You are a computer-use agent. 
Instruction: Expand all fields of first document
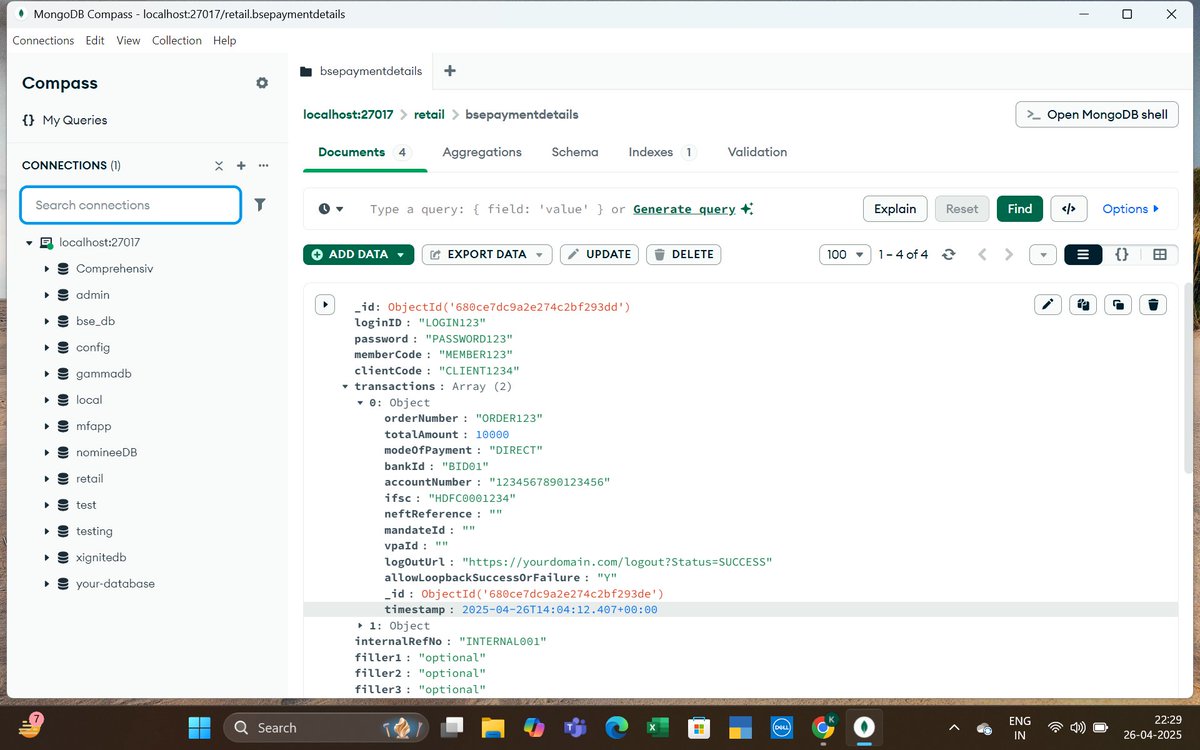tap(324, 304)
